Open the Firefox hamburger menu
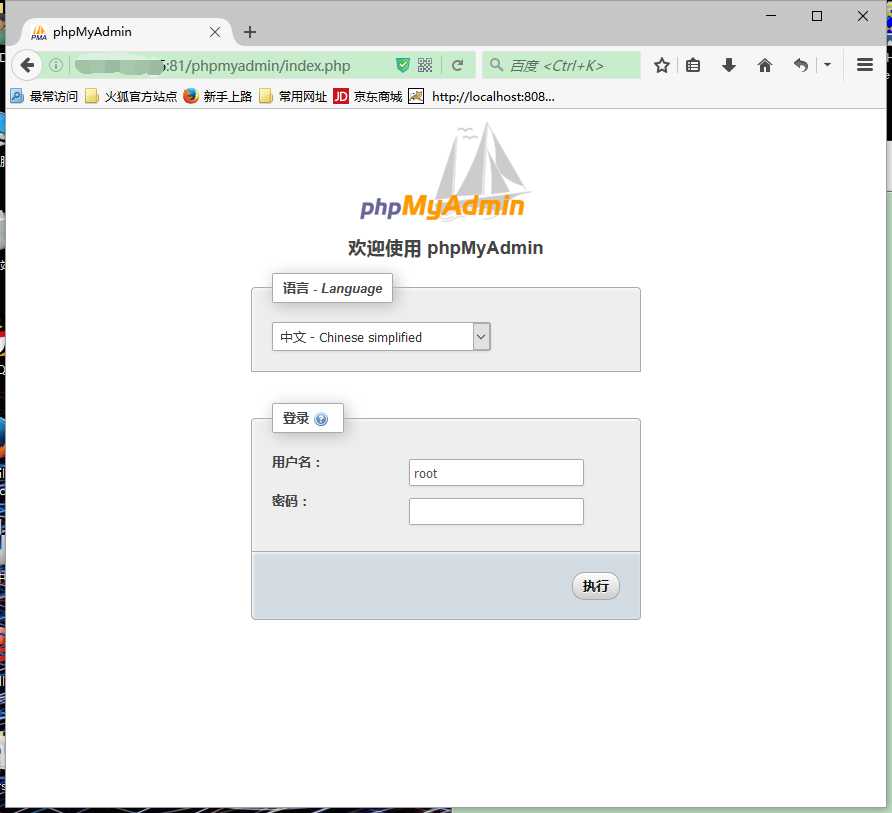892x813 pixels. pos(865,65)
